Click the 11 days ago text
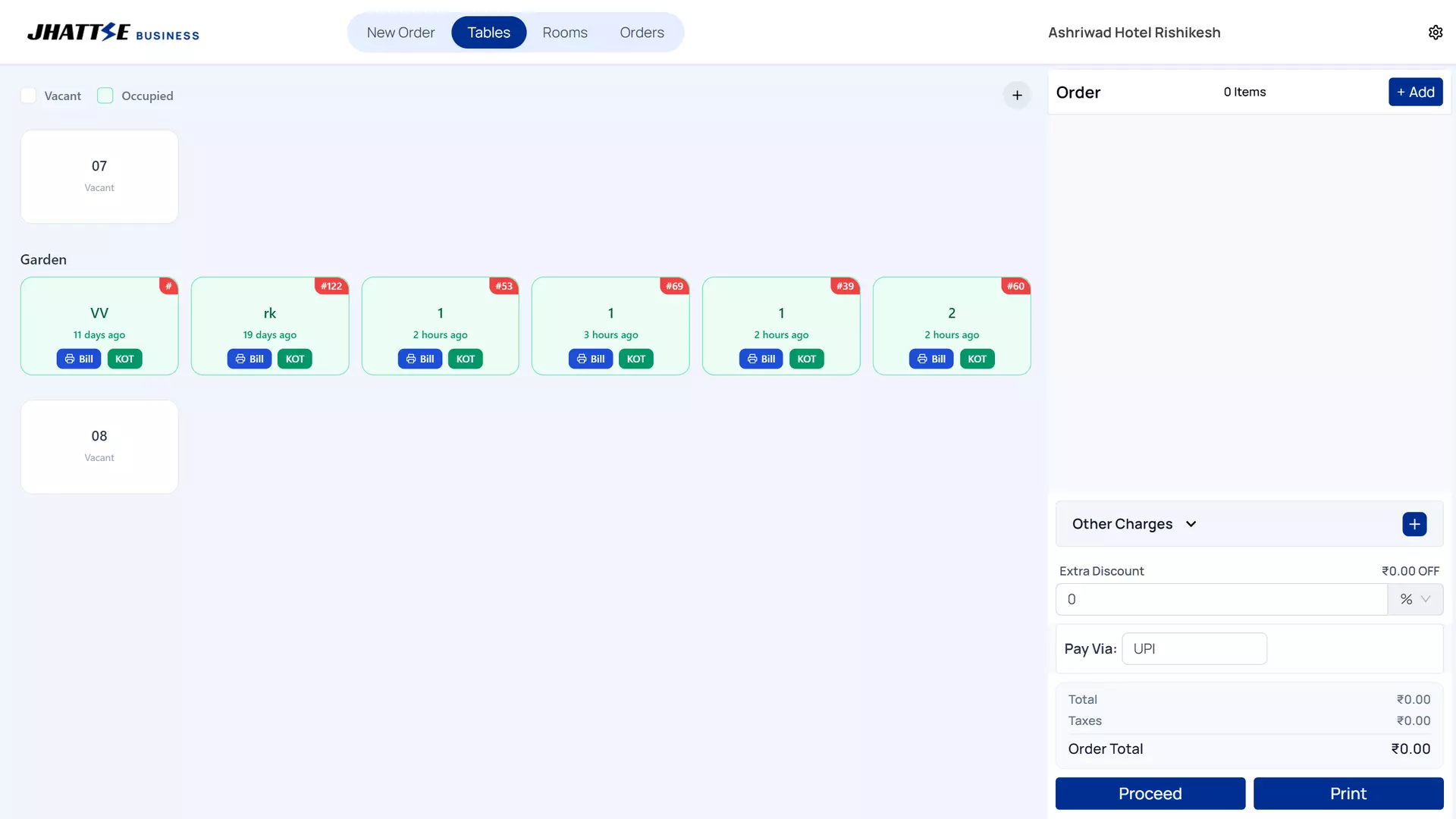This screenshot has width=1456, height=819. [99, 334]
